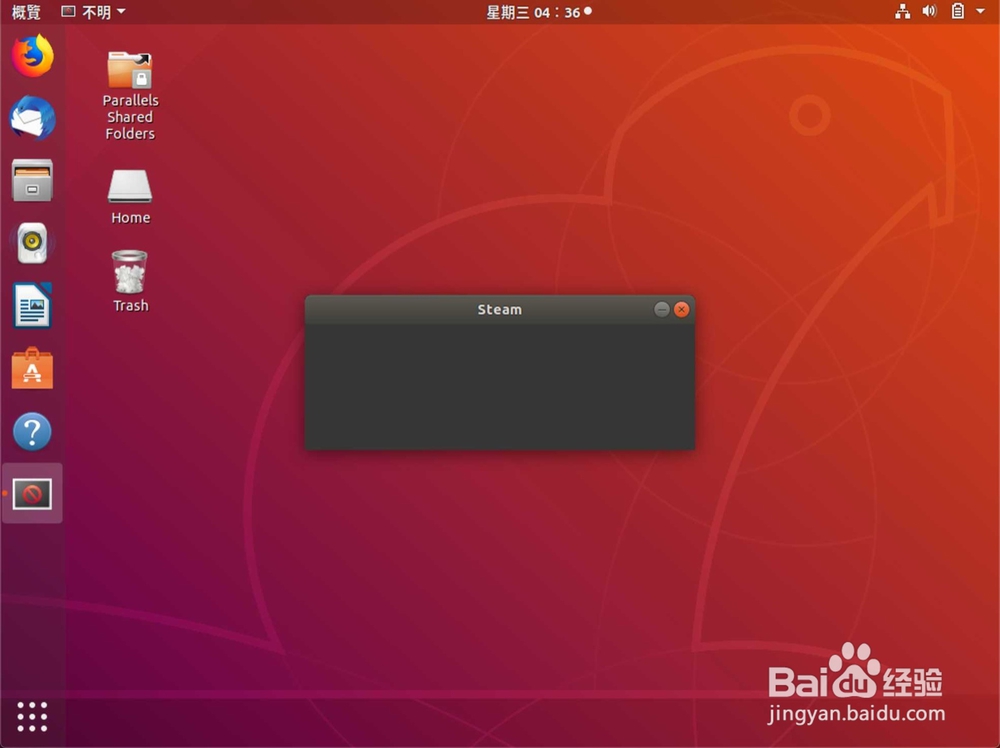The image size is (1000, 748).
Task: Open the Help application in the dock
Action: coord(31,431)
